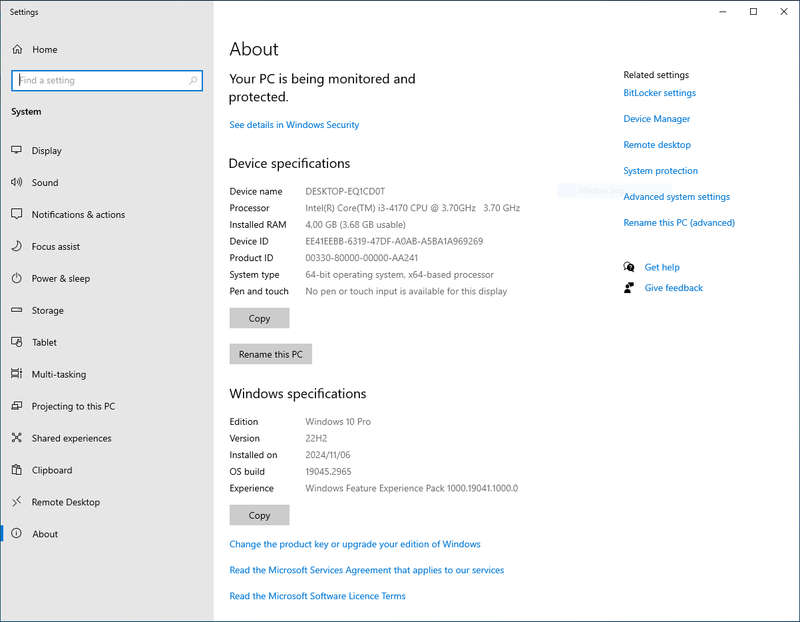Copy the Windows specifications
This screenshot has height=622, width=800.
tap(259, 515)
